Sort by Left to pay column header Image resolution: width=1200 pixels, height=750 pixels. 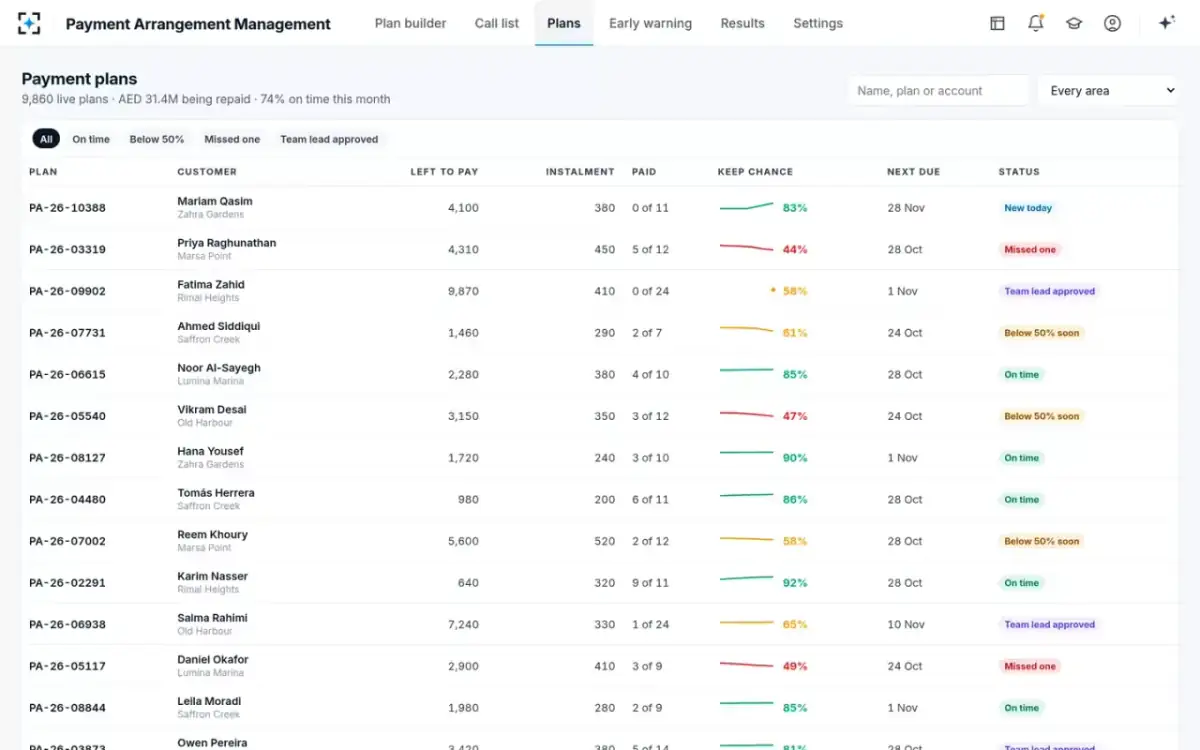click(x=444, y=172)
